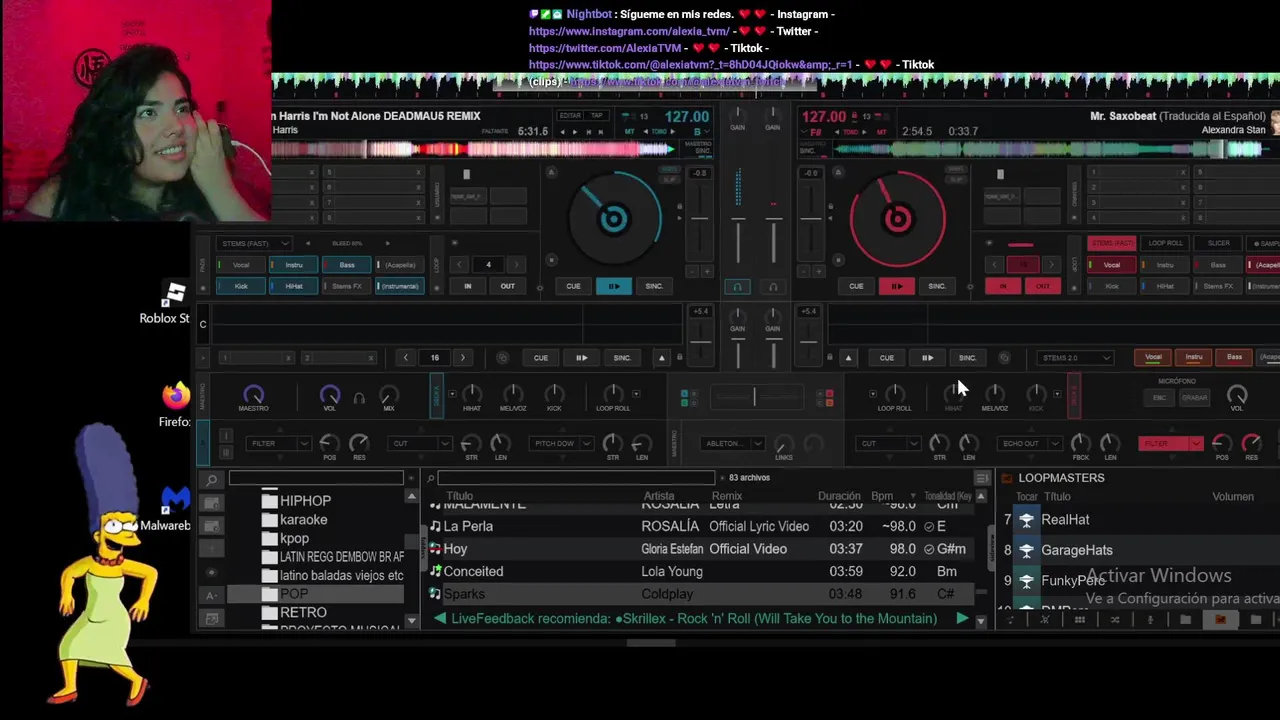
Task: Toggle the right deck Instru stem pad
Action: point(1165,265)
